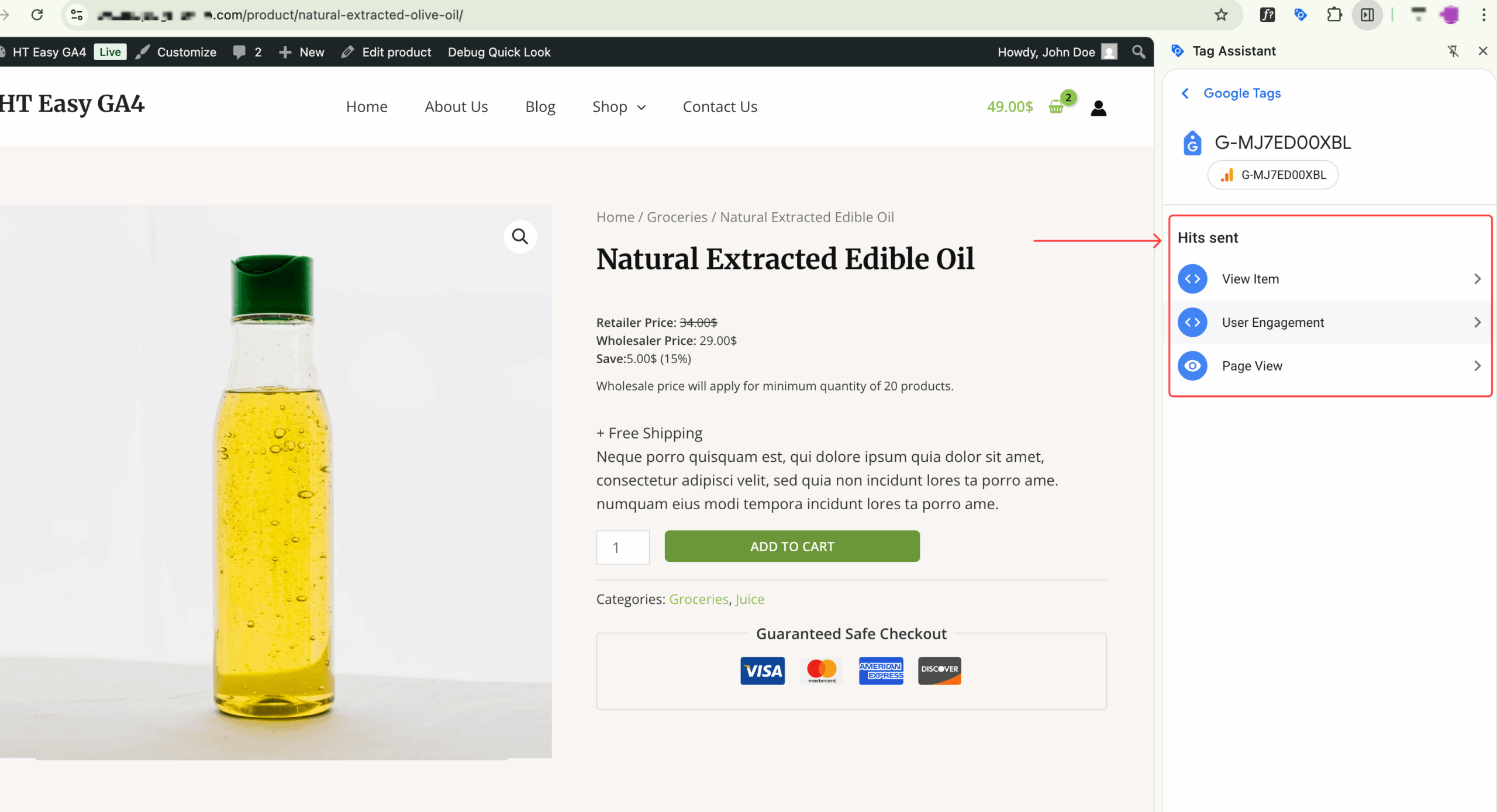1497x812 pixels.
Task: Open the Chrome extensions puzzle icon
Action: 1334,15
